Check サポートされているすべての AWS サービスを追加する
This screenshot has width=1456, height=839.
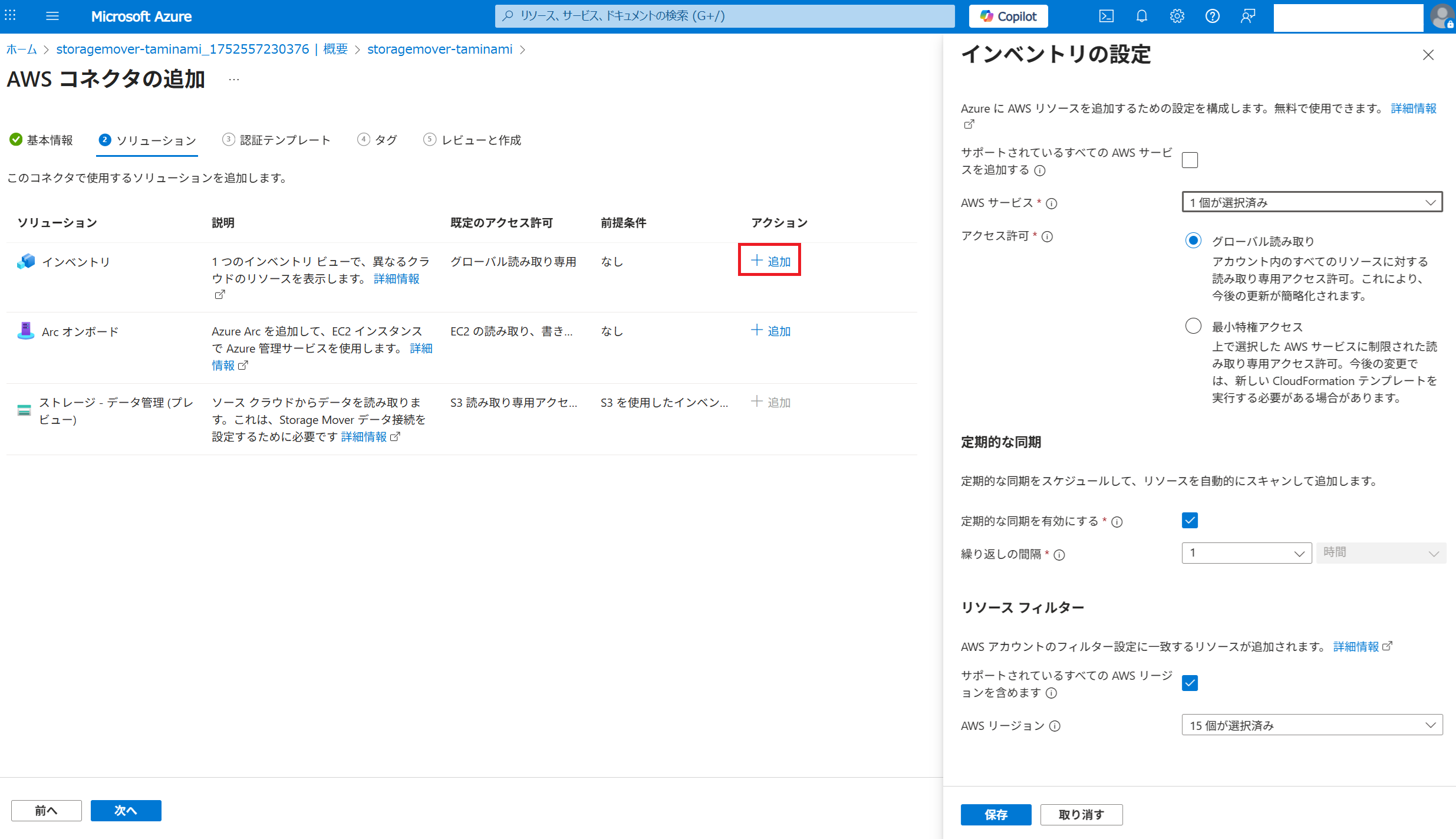[x=1190, y=160]
